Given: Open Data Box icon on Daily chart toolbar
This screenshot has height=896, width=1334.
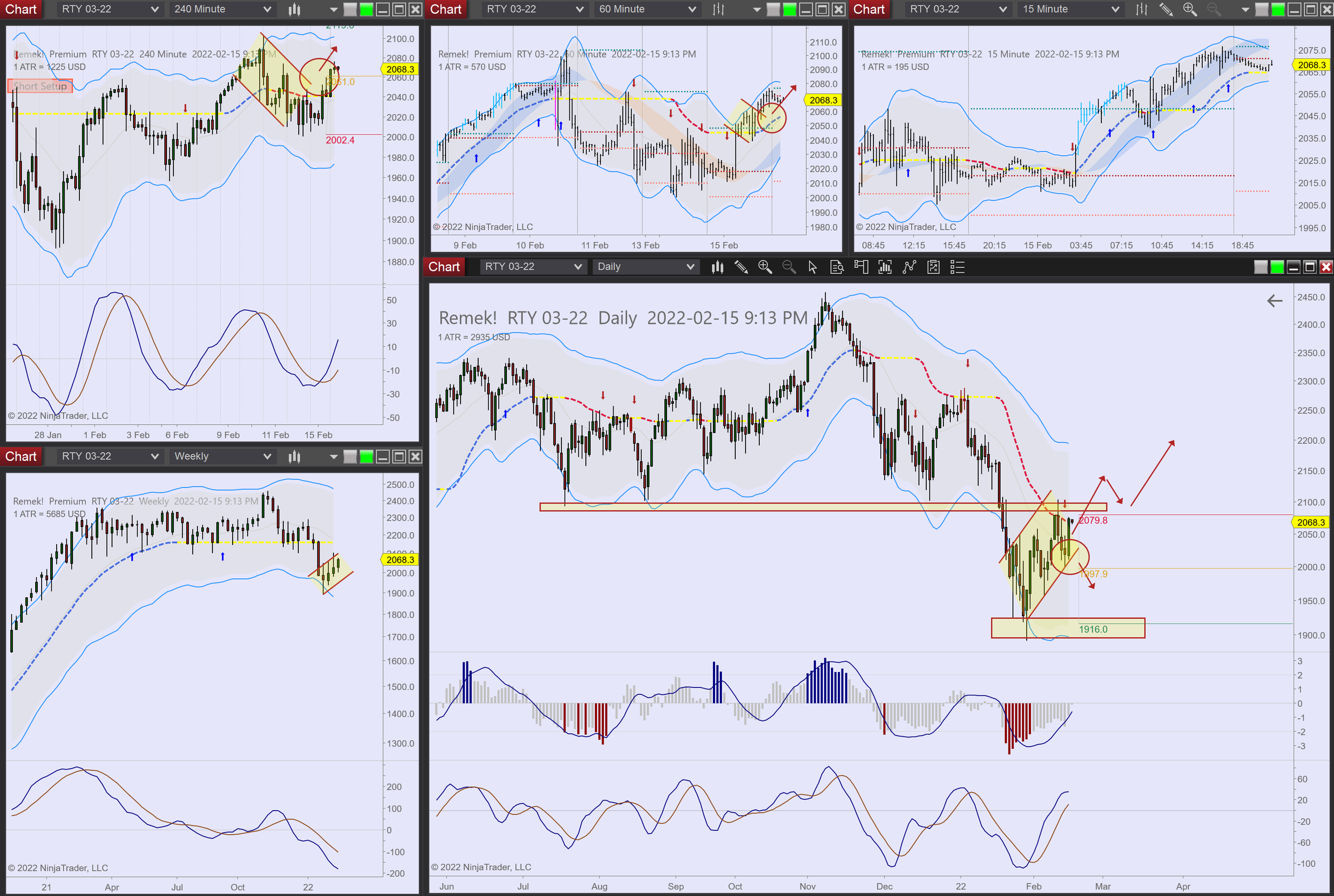Looking at the screenshot, I should 837,267.
